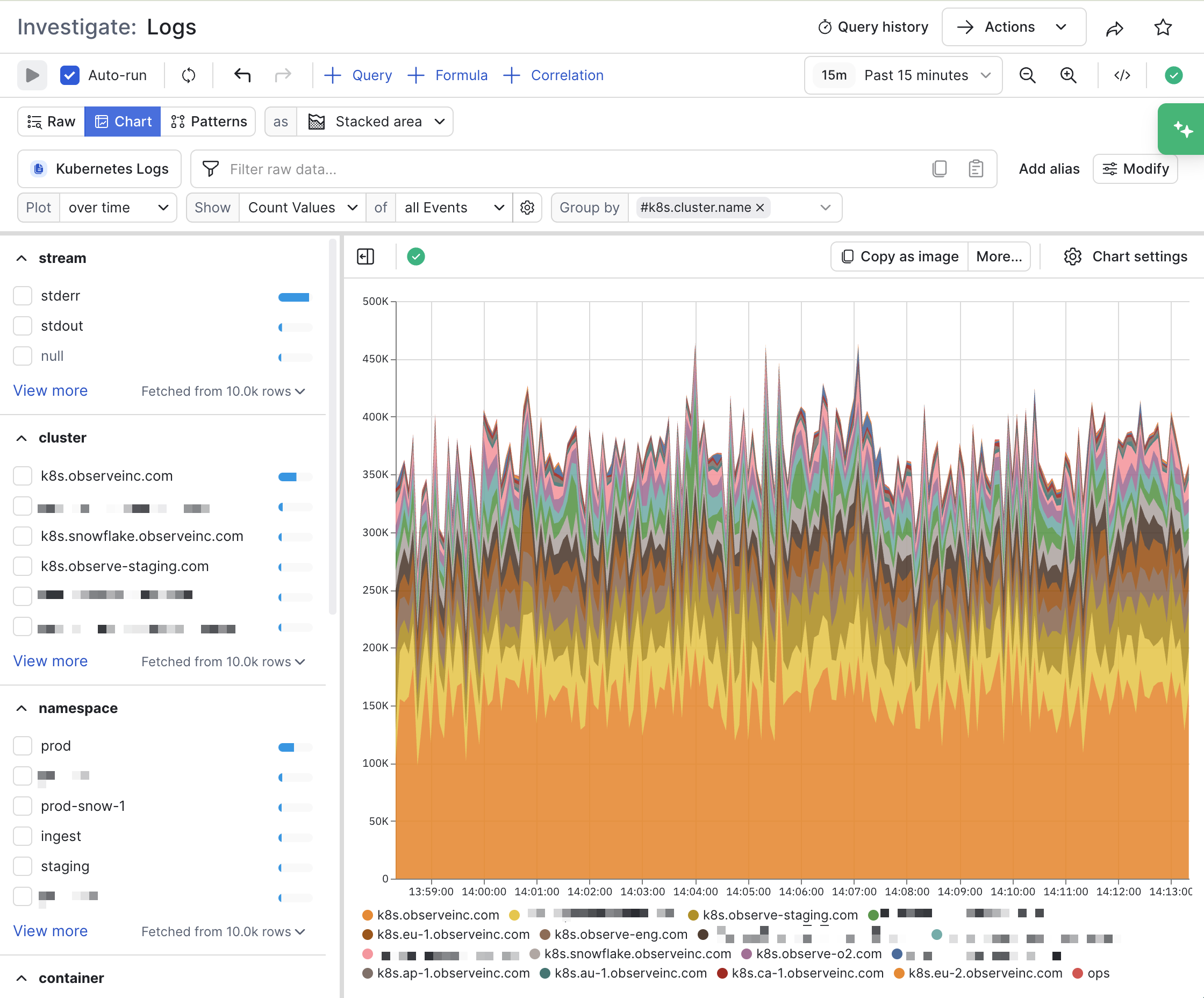Image resolution: width=1204 pixels, height=998 pixels.
Task: Zoom in the time range
Action: [1068, 75]
